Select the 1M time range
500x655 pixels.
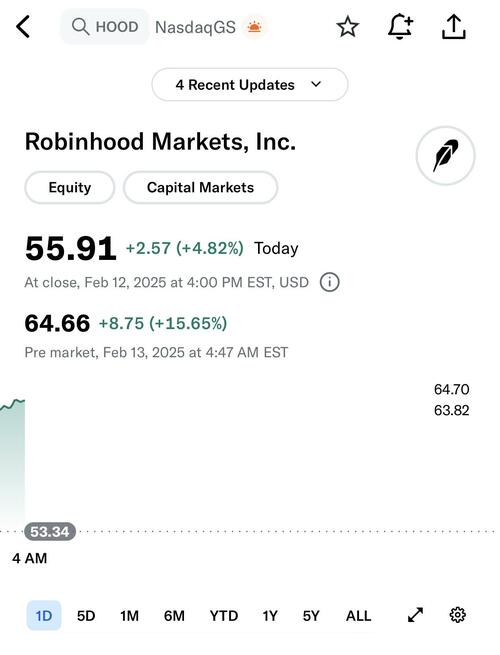pos(129,616)
